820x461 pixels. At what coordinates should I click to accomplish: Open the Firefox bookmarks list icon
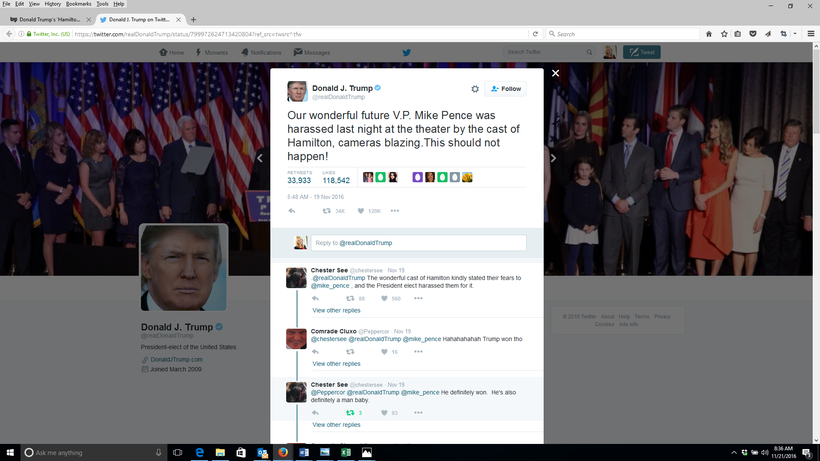(x=737, y=34)
